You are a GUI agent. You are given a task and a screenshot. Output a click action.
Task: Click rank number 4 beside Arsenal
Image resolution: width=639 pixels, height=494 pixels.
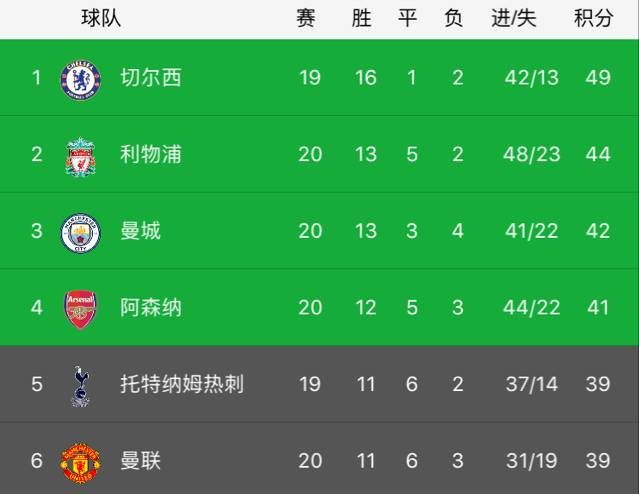tap(37, 307)
